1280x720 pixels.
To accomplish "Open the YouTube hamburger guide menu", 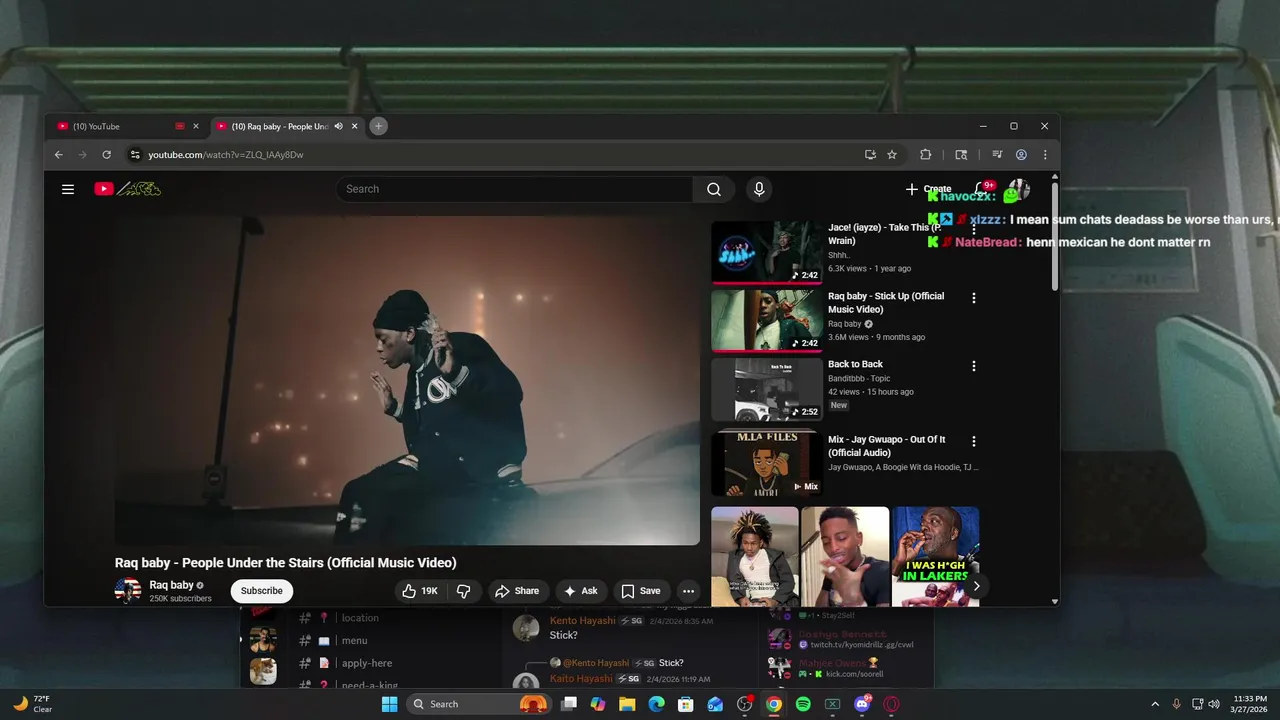I will [68, 189].
